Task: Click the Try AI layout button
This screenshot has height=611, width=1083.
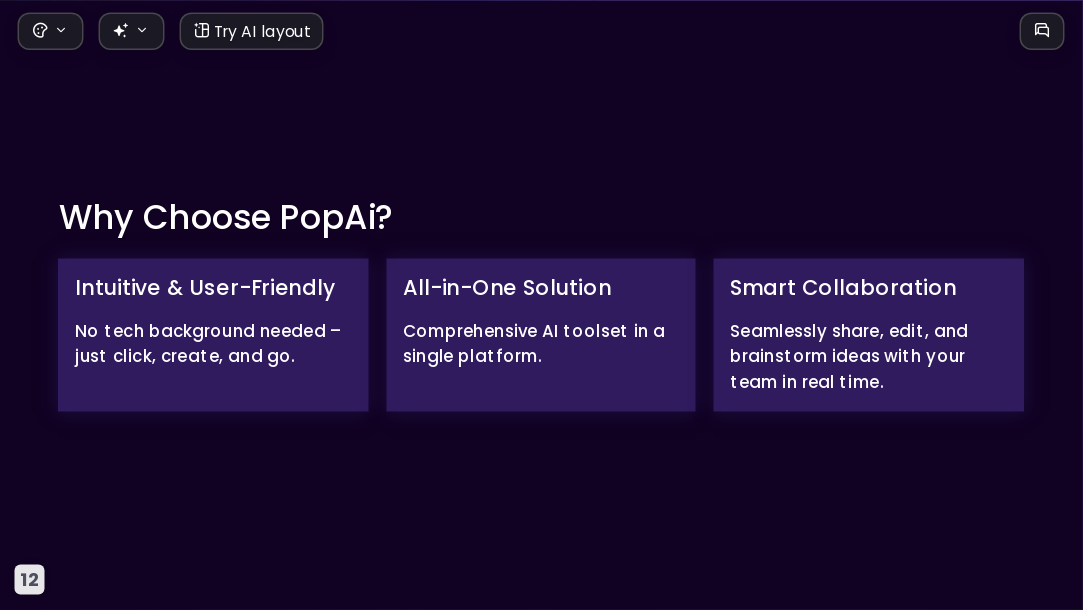Action: click(251, 31)
